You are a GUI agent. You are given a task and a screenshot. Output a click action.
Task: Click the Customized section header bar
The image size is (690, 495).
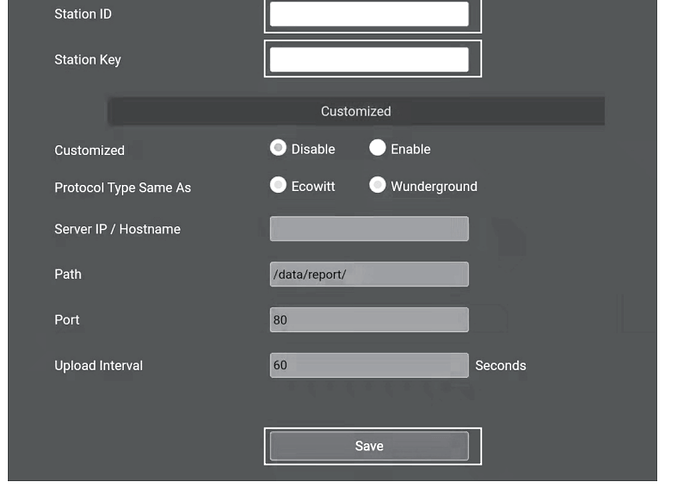pyautogui.click(x=356, y=111)
